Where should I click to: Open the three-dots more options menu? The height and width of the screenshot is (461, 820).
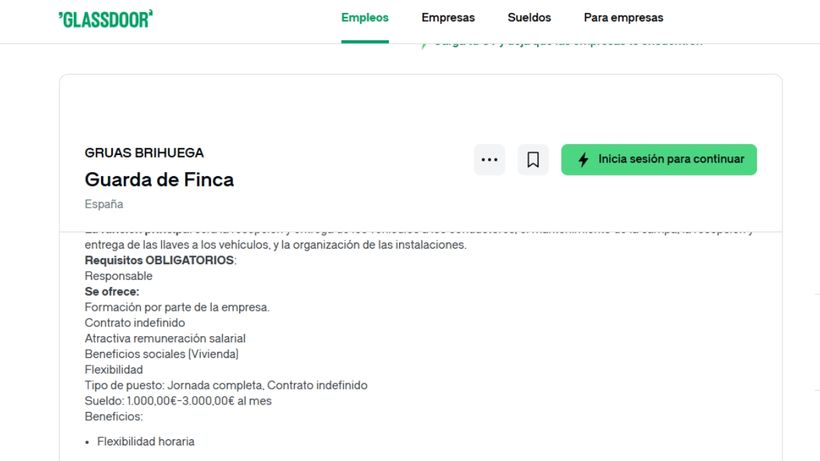(x=489, y=159)
